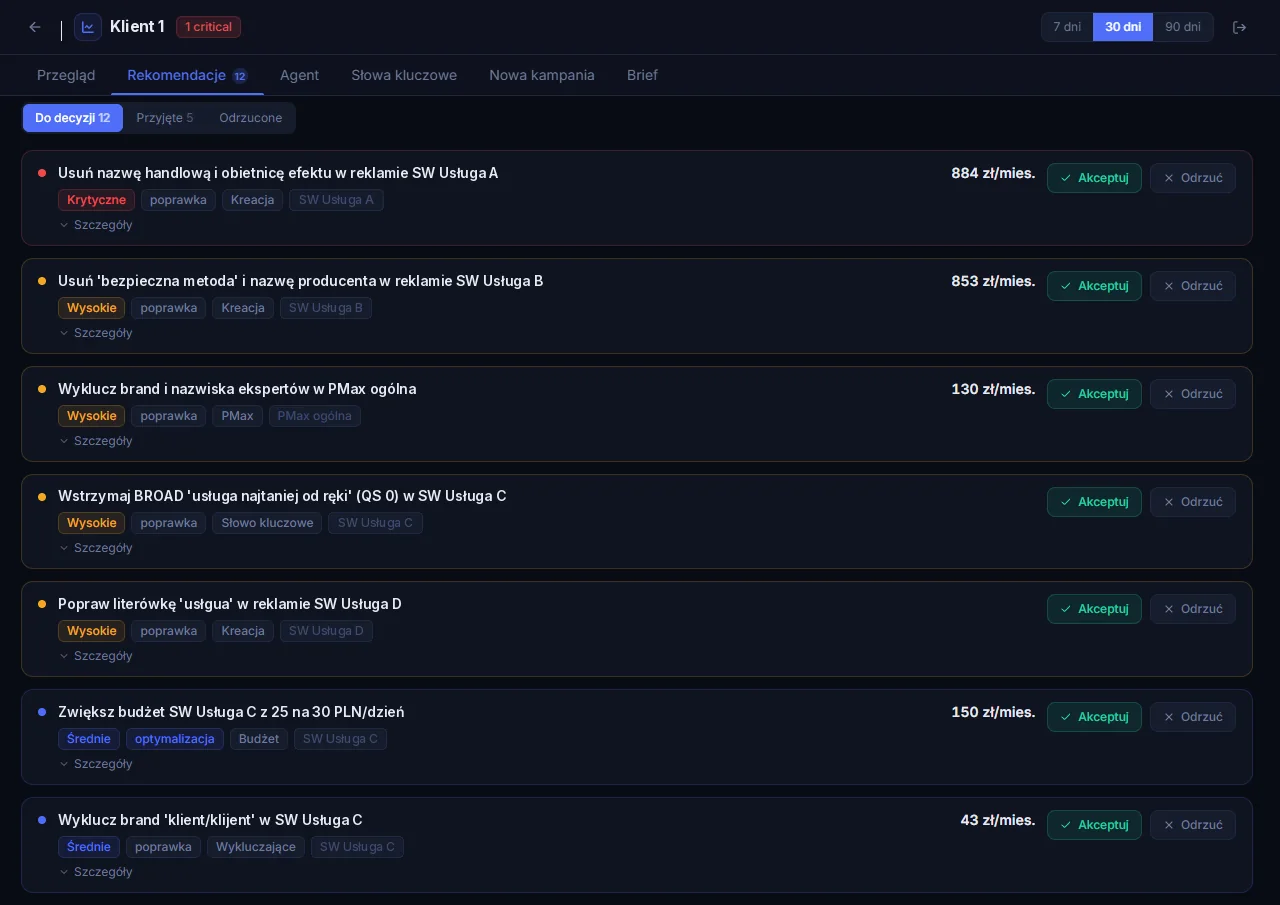Expand Szczegóły for the literówkę 'usłgua' recommendation
Screen dimensions: 1280x905
pyautogui.click(x=96, y=656)
